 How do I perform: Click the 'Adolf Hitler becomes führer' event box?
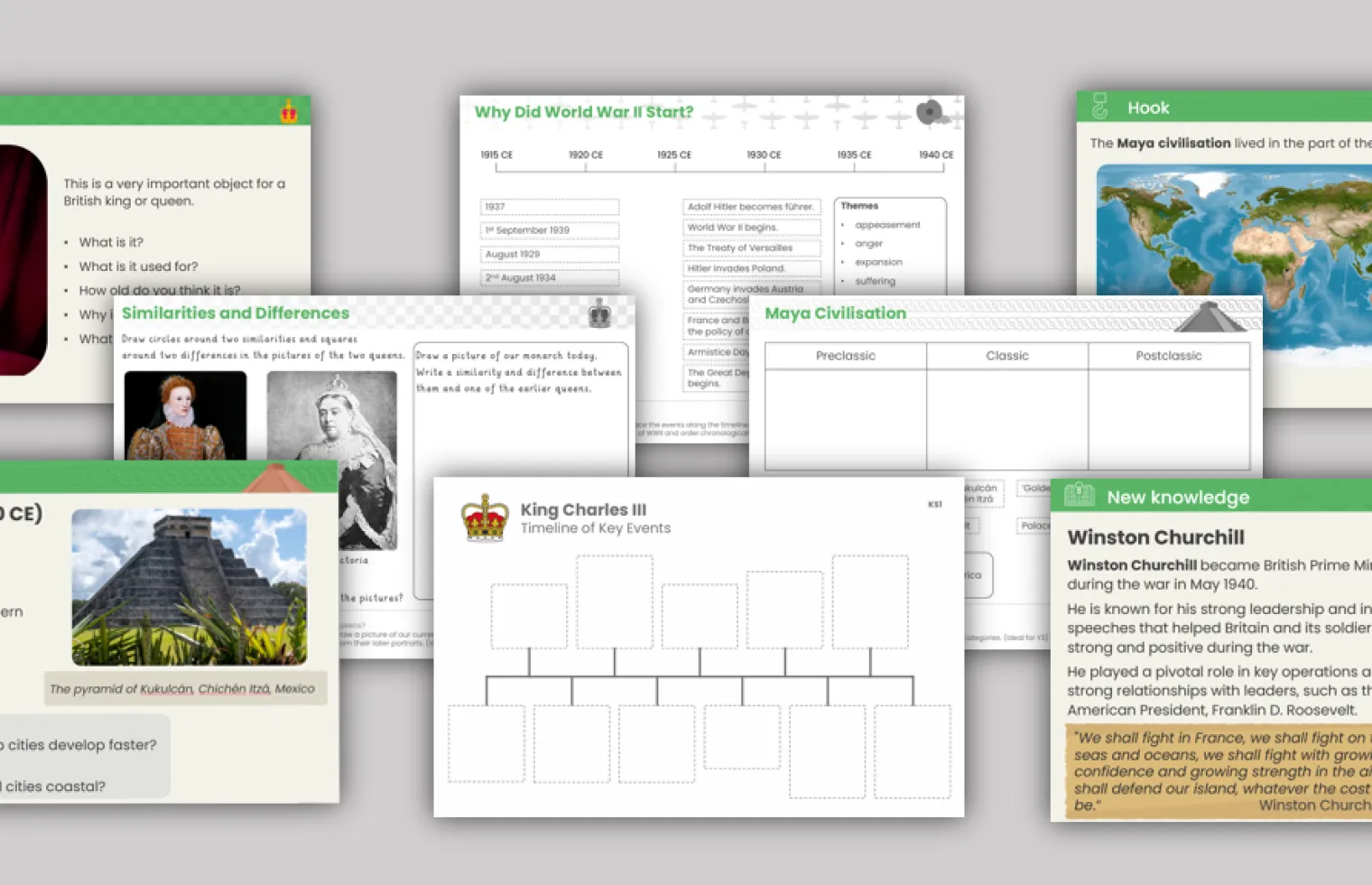[751, 207]
